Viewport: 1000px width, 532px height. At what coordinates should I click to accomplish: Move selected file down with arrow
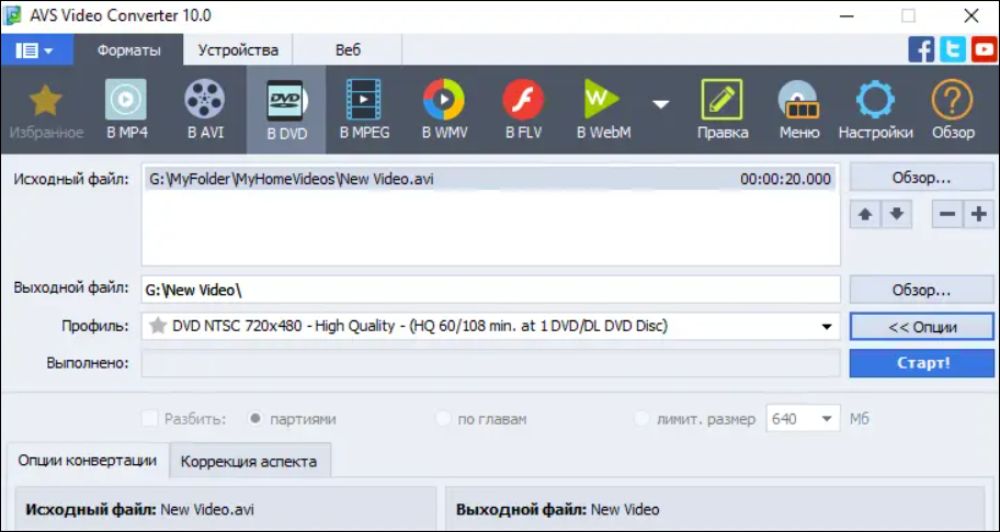point(897,214)
